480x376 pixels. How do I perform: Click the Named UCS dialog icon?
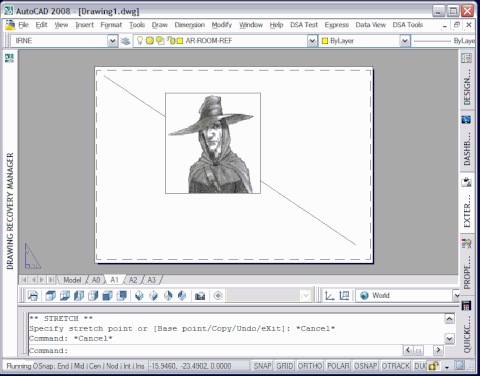(344, 296)
